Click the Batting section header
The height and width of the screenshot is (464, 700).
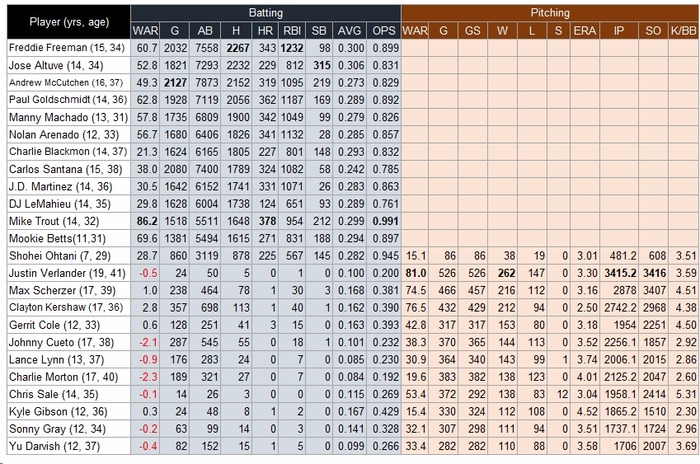266,13
